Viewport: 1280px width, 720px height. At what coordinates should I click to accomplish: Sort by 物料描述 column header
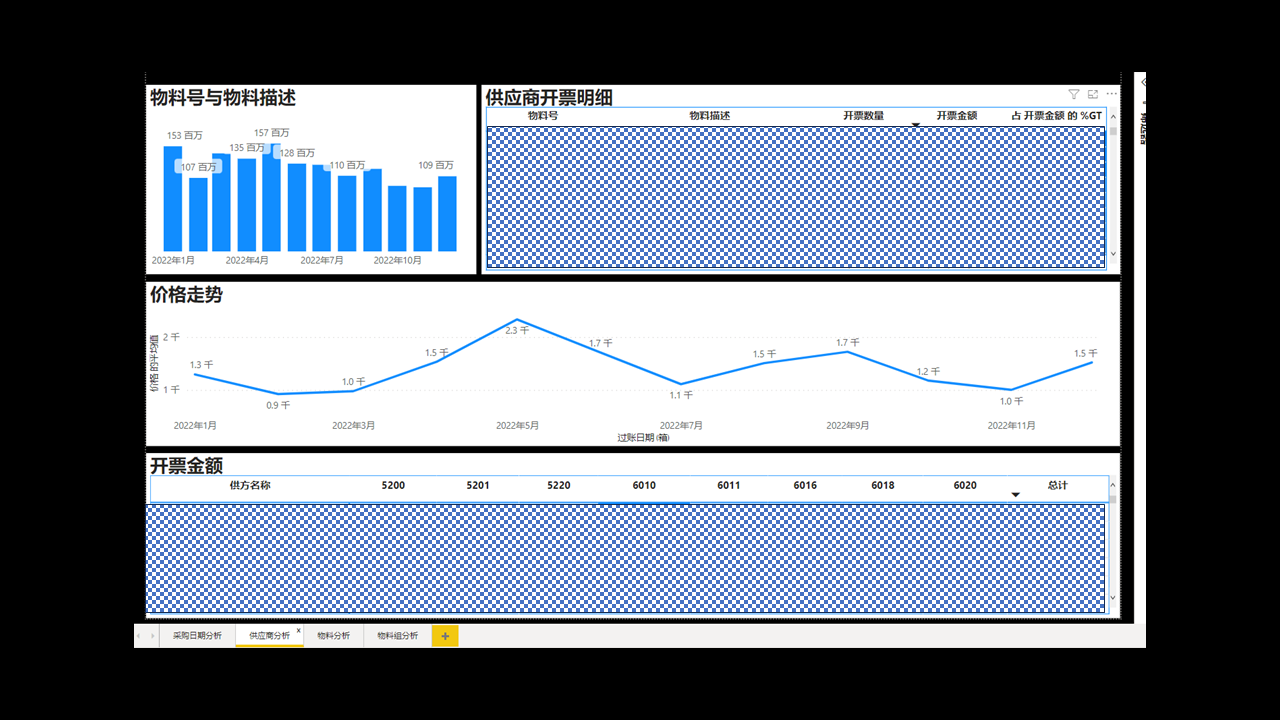[x=710, y=116]
